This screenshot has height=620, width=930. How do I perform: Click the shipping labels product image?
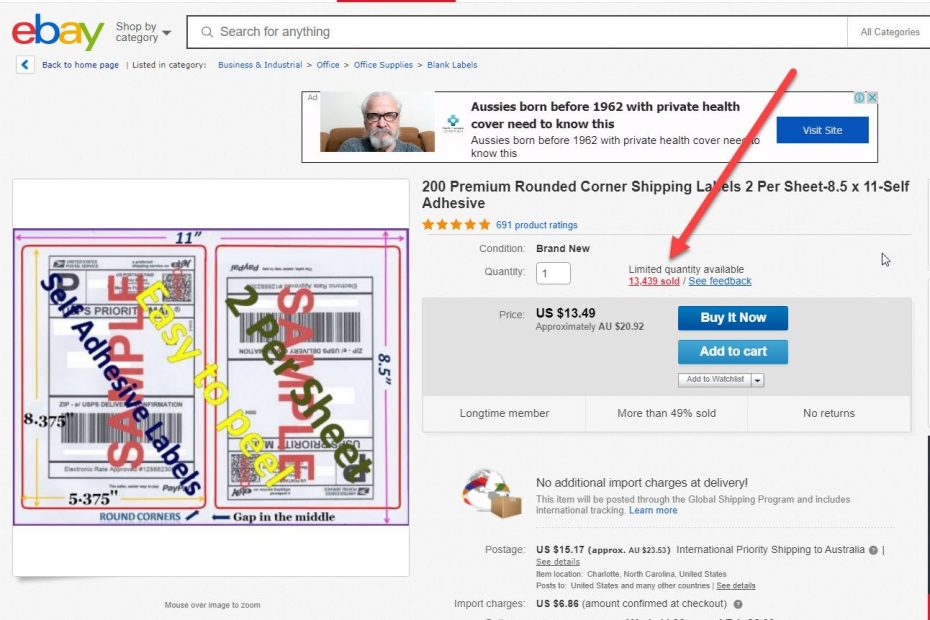pos(211,377)
